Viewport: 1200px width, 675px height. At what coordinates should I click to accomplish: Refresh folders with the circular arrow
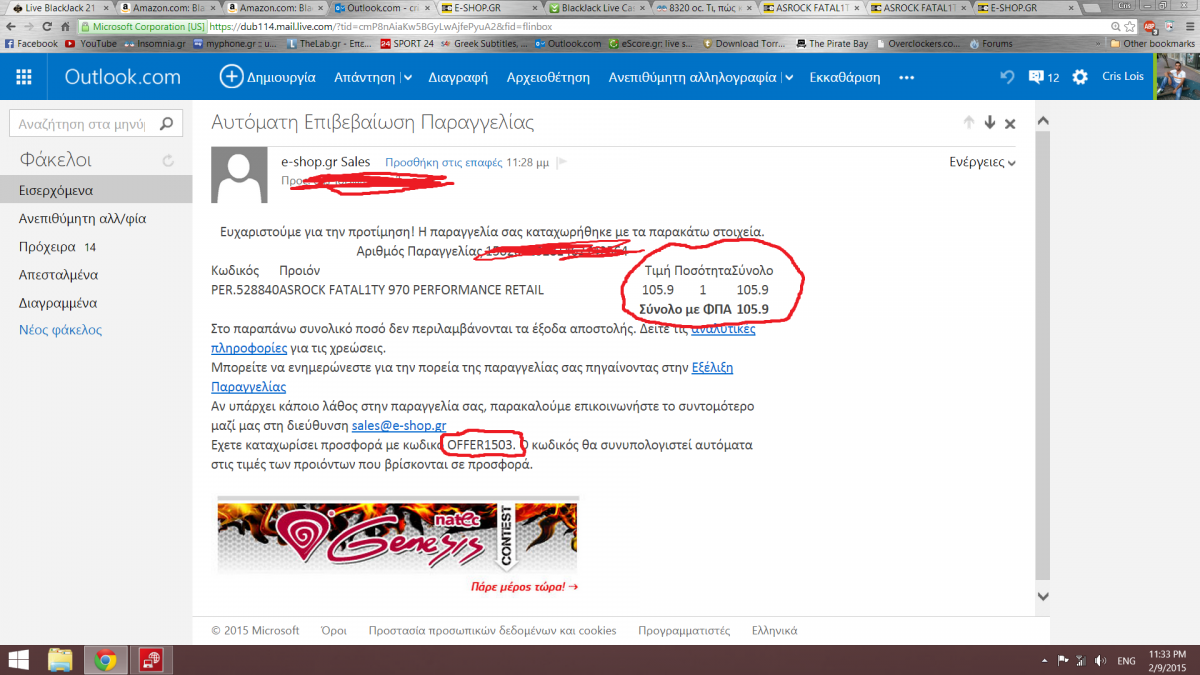tap(168, 160)
